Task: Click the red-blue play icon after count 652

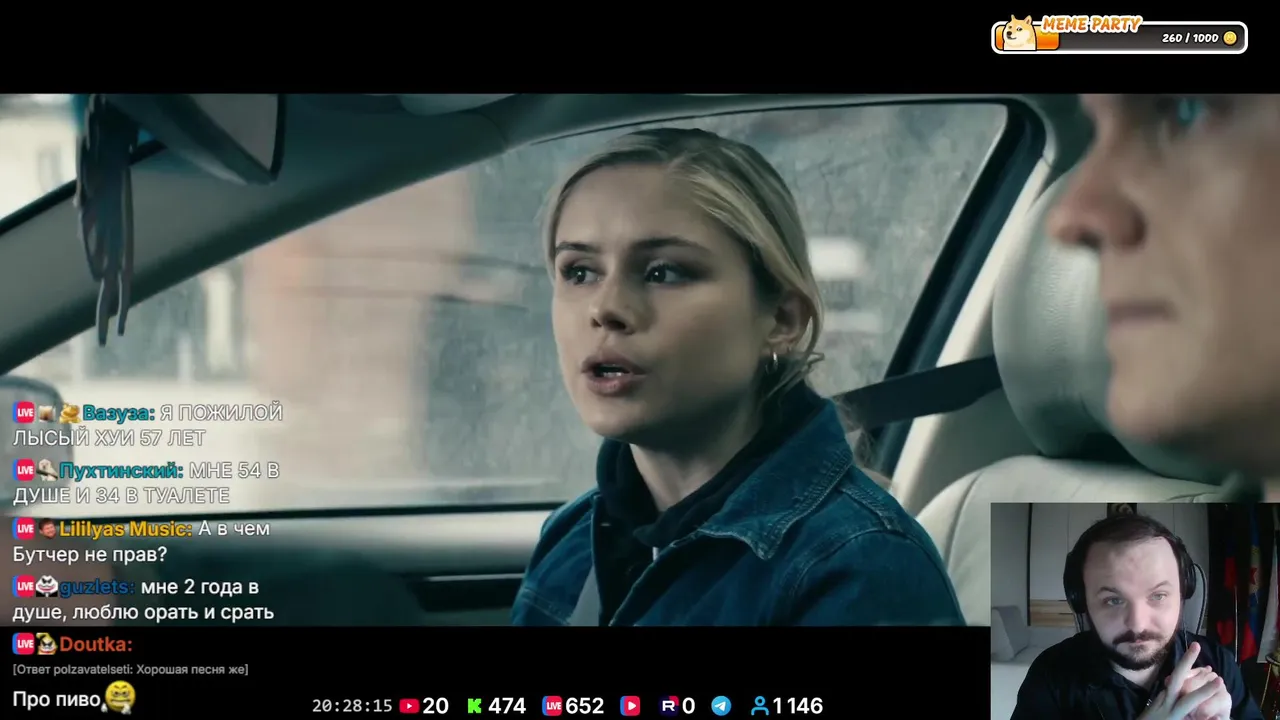Action: [x=630, y=706]
